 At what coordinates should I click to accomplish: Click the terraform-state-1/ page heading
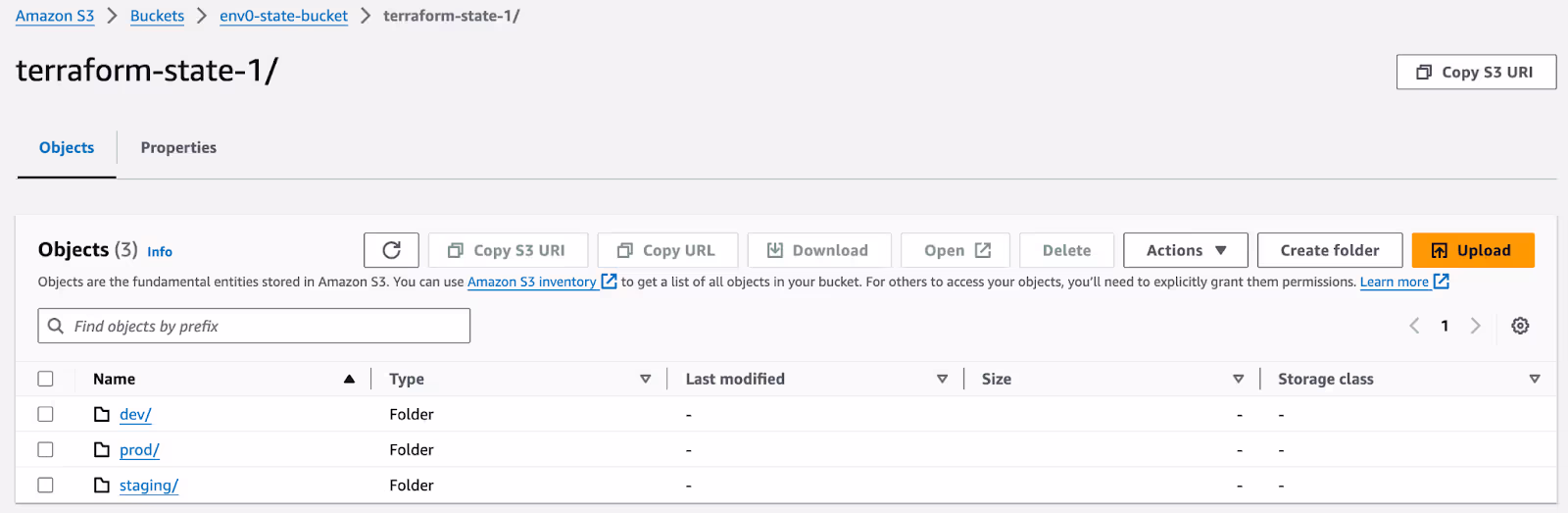tap(147, 71)
